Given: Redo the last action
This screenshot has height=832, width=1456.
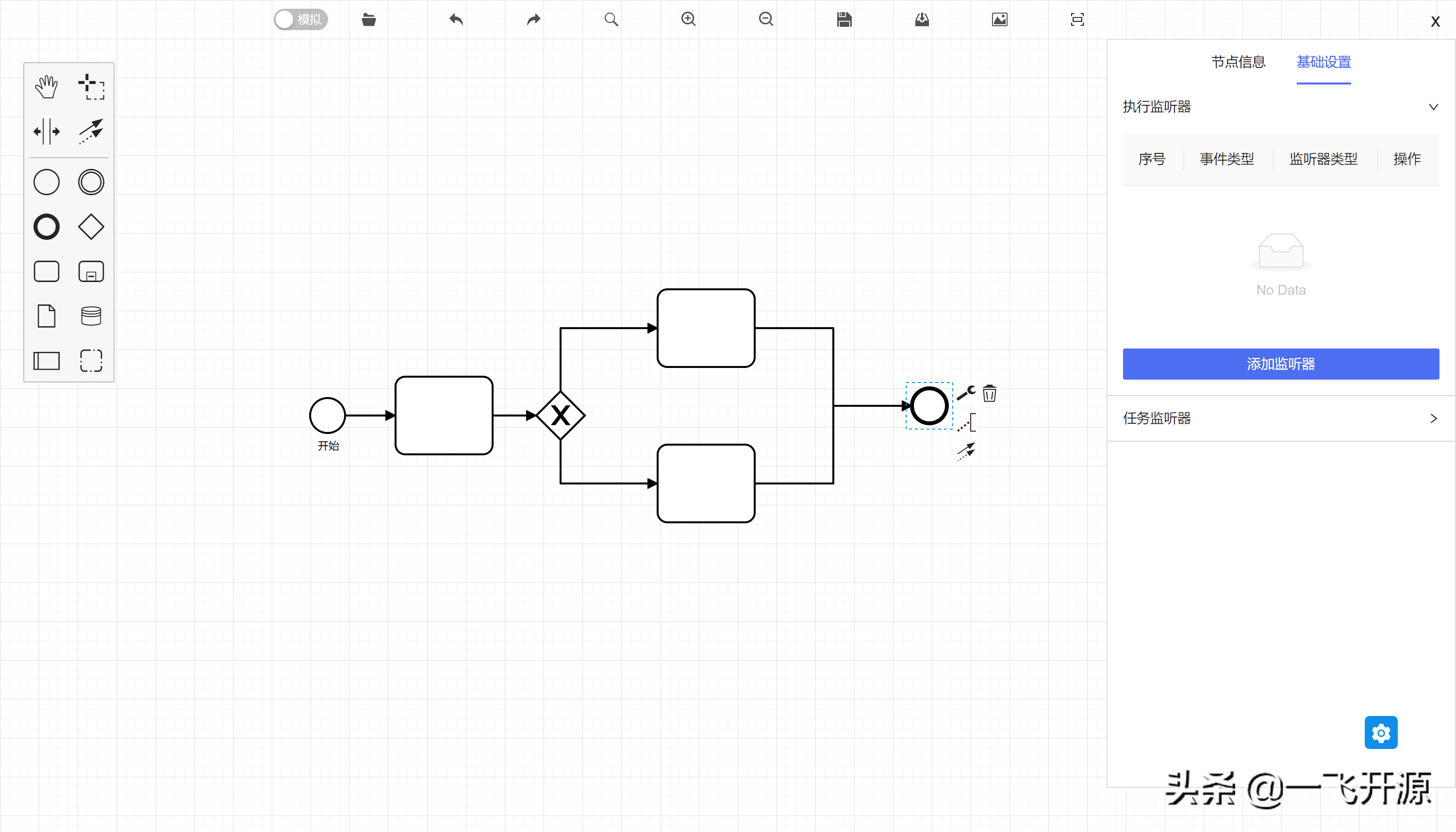Looking at the screenshot, I should [x=533, y=19].
